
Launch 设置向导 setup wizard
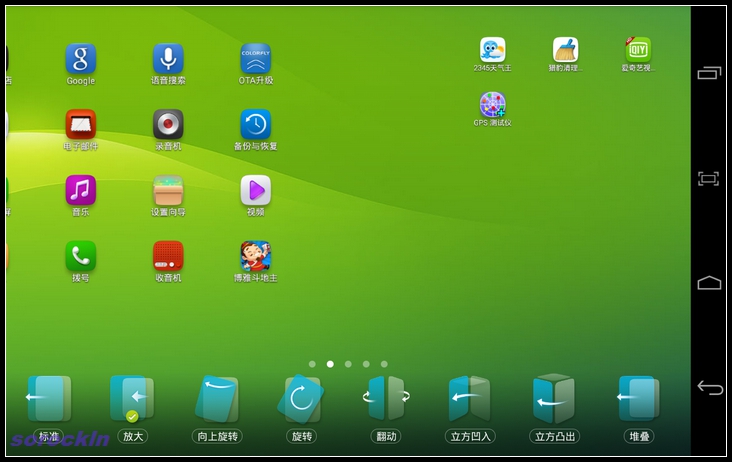coord(168,190)
